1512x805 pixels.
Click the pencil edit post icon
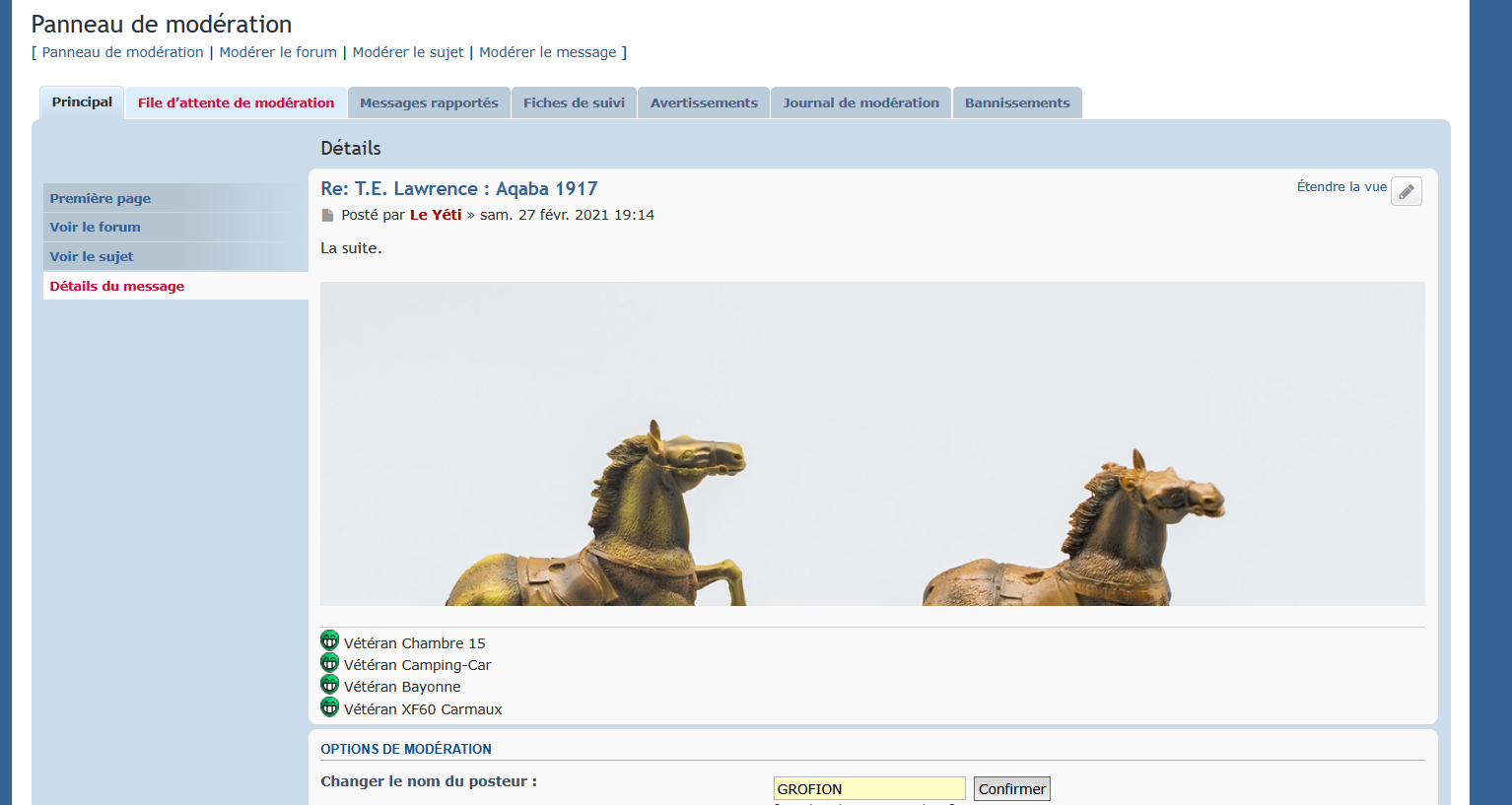1406,191
